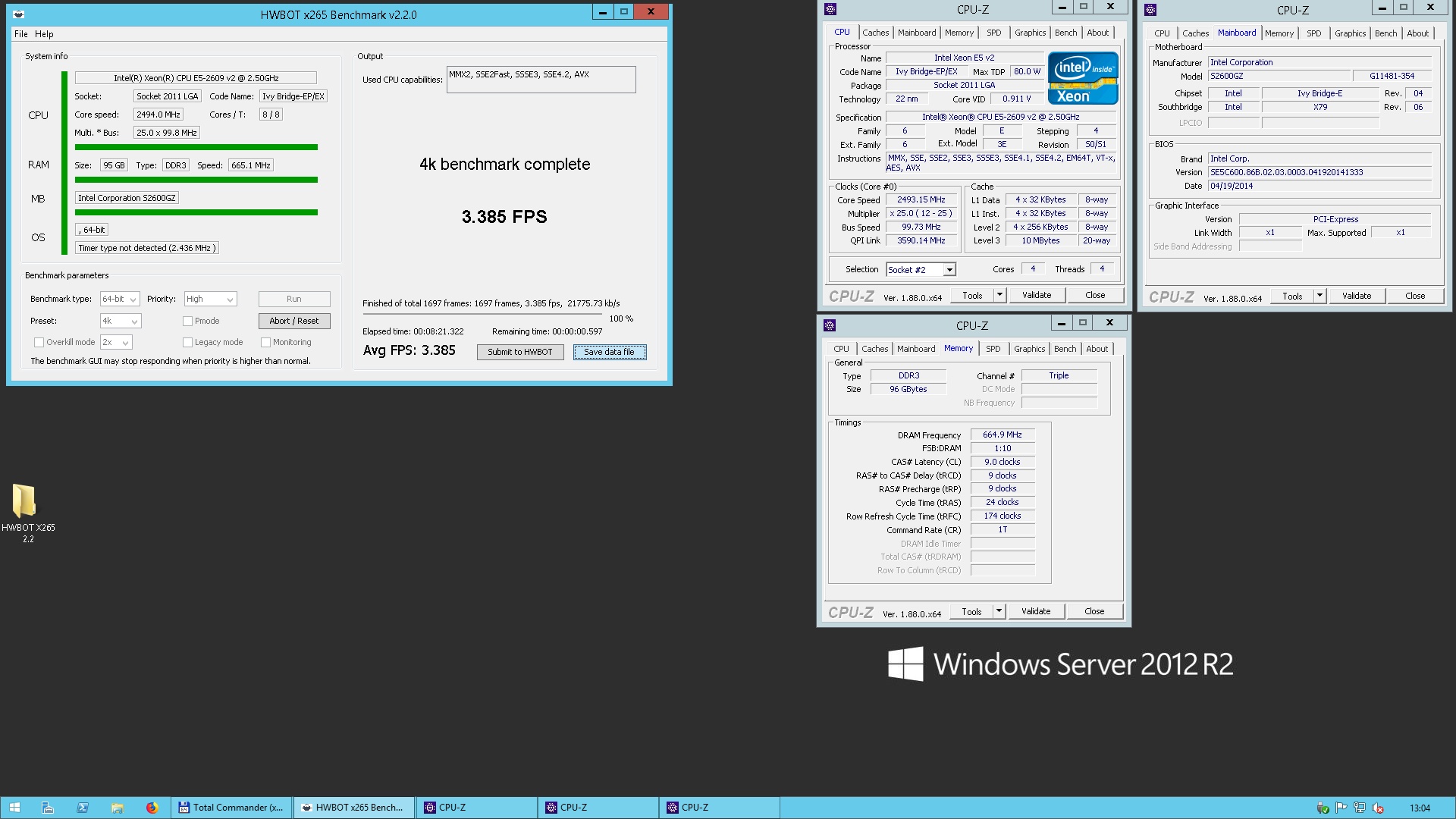Open File Explorer from taskbar
This screenshot has height=819, width=1456.
tap(117, 808)
